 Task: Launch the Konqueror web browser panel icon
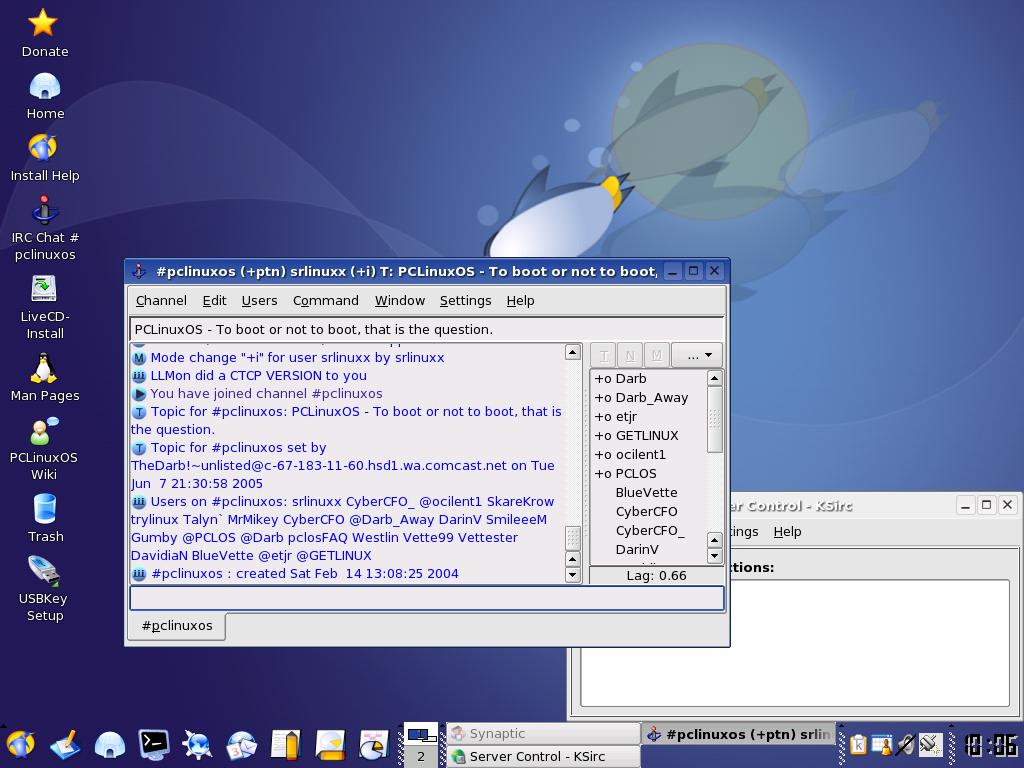[197, 744]
